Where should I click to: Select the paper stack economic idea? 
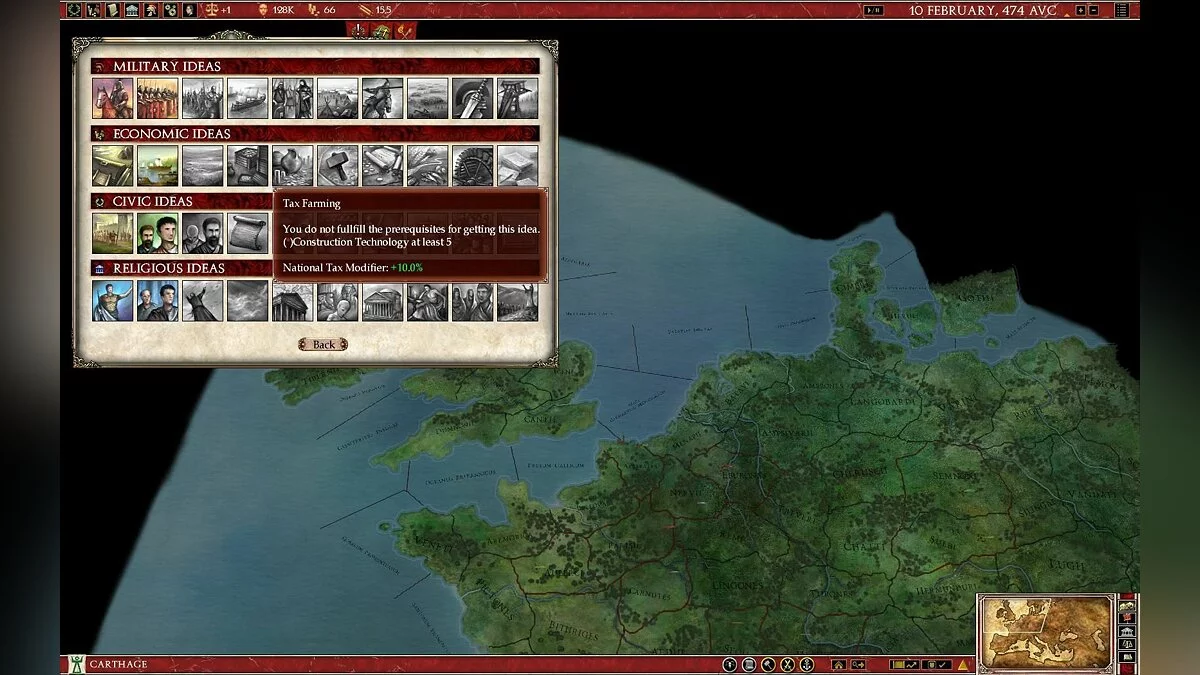[x=517, y=166]
